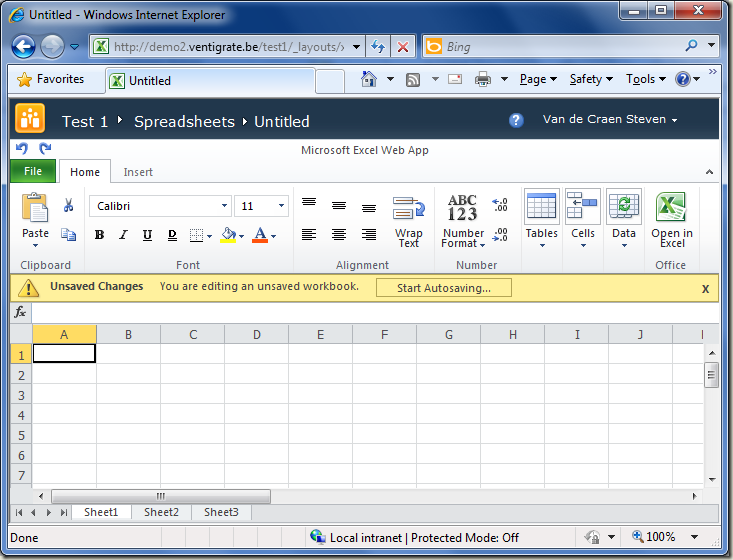Open the Borders dropdown arrow

tap(209, 236)
